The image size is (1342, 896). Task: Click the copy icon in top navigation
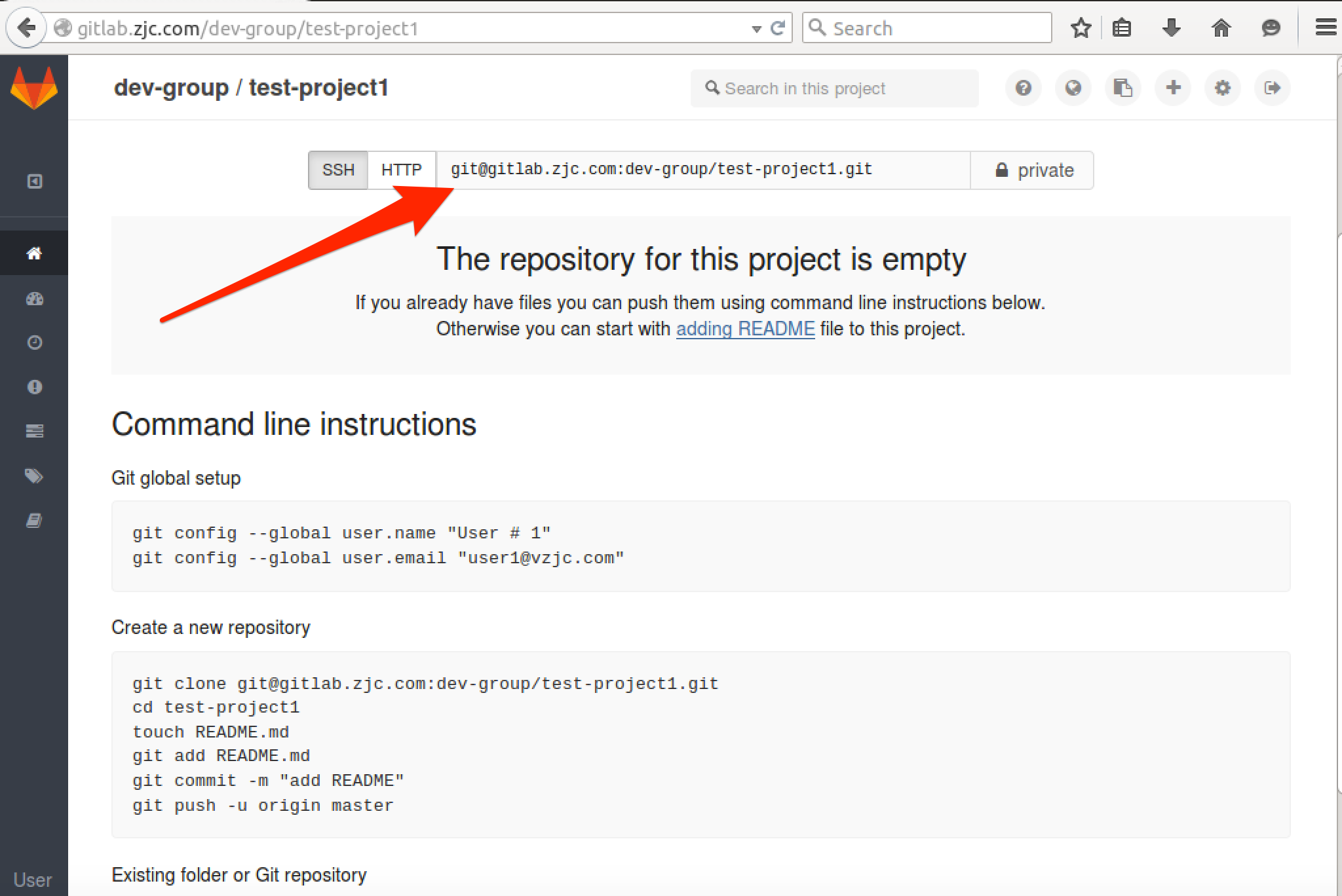click(1122, 87)
